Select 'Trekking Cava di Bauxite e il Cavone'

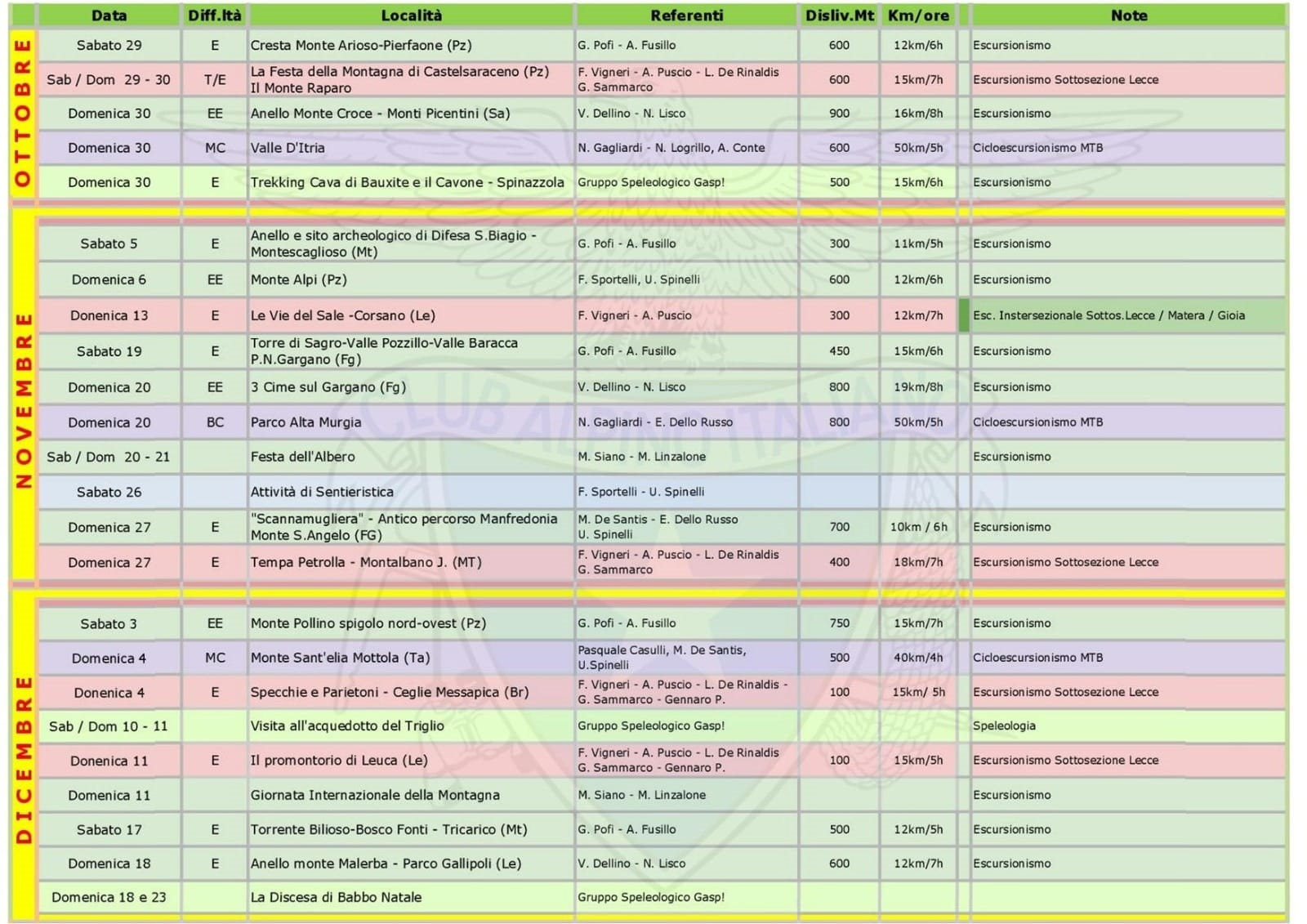click(x=411, y=182)
